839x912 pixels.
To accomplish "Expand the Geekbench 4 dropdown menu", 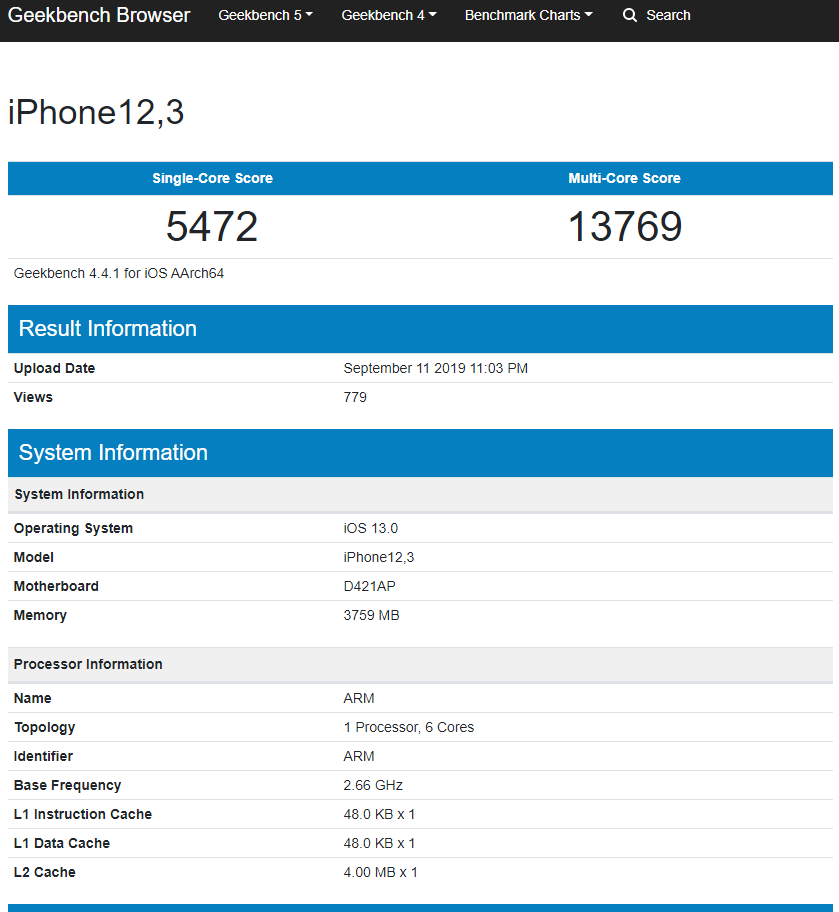I will [389, 15].
